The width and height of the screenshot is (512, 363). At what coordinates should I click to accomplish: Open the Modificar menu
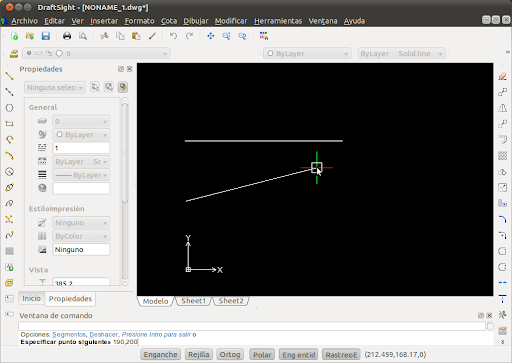point(231,21)
